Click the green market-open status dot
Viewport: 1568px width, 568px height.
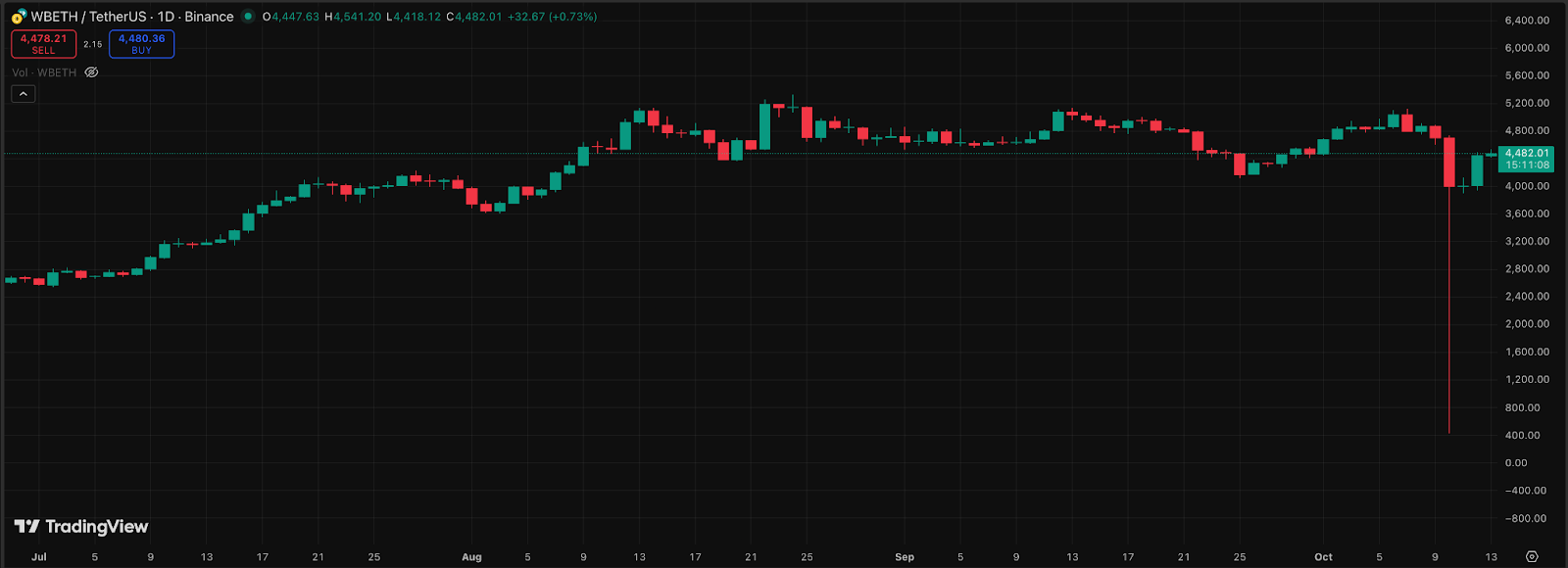tap(248, 17)
